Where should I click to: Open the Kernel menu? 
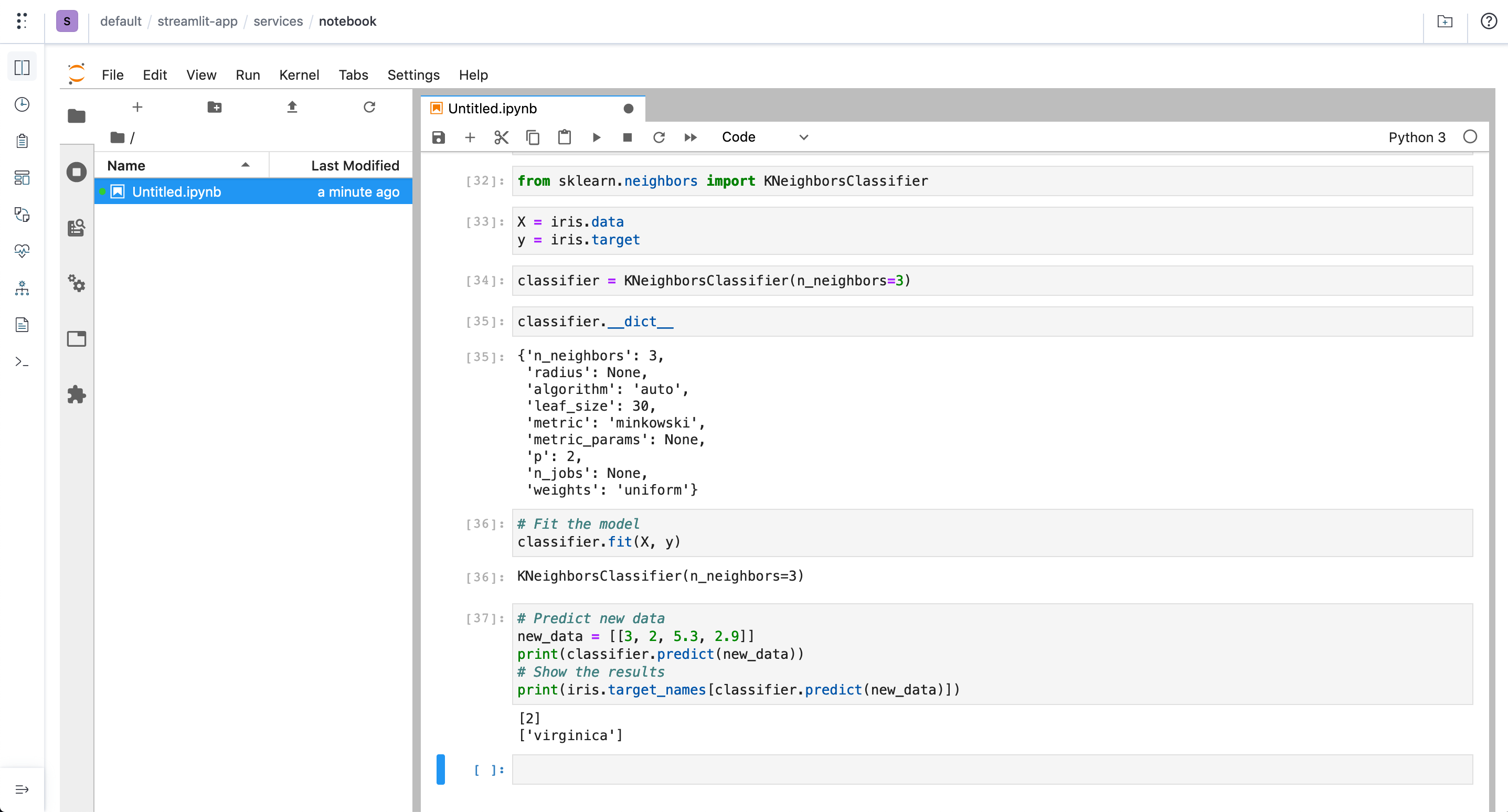(299, 75)
